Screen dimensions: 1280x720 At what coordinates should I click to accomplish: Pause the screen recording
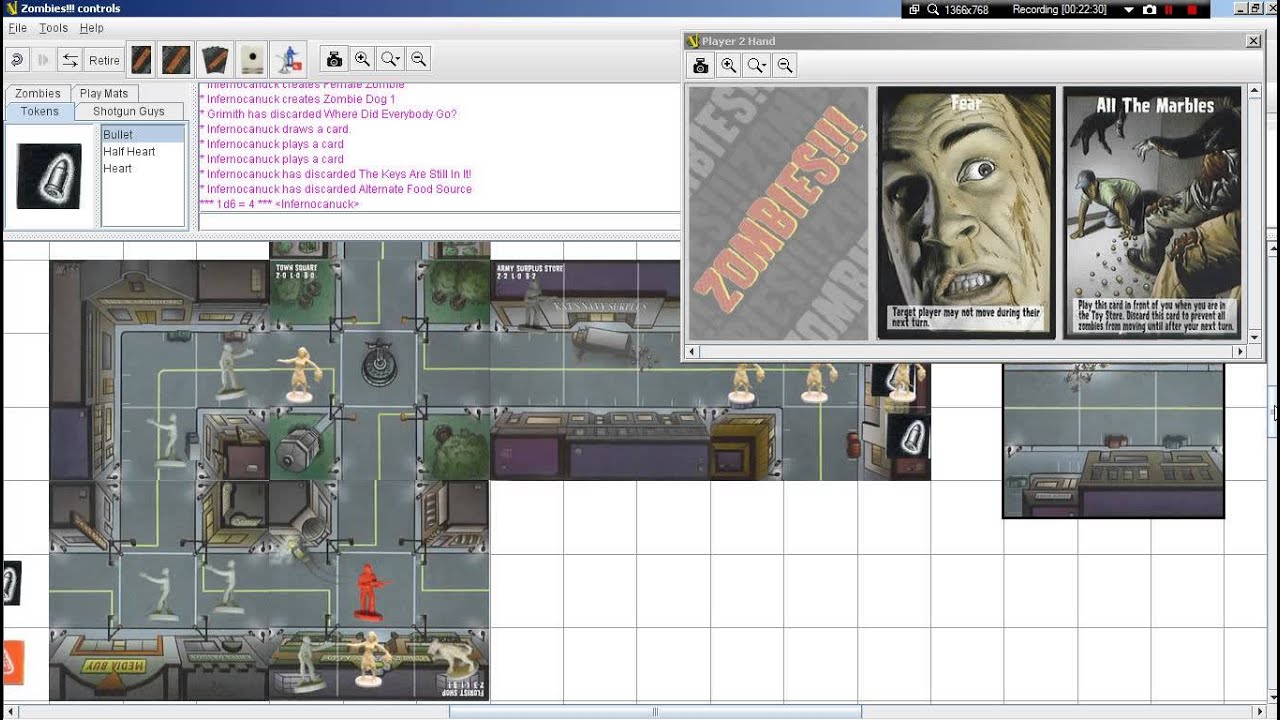tap(1169, 9)
